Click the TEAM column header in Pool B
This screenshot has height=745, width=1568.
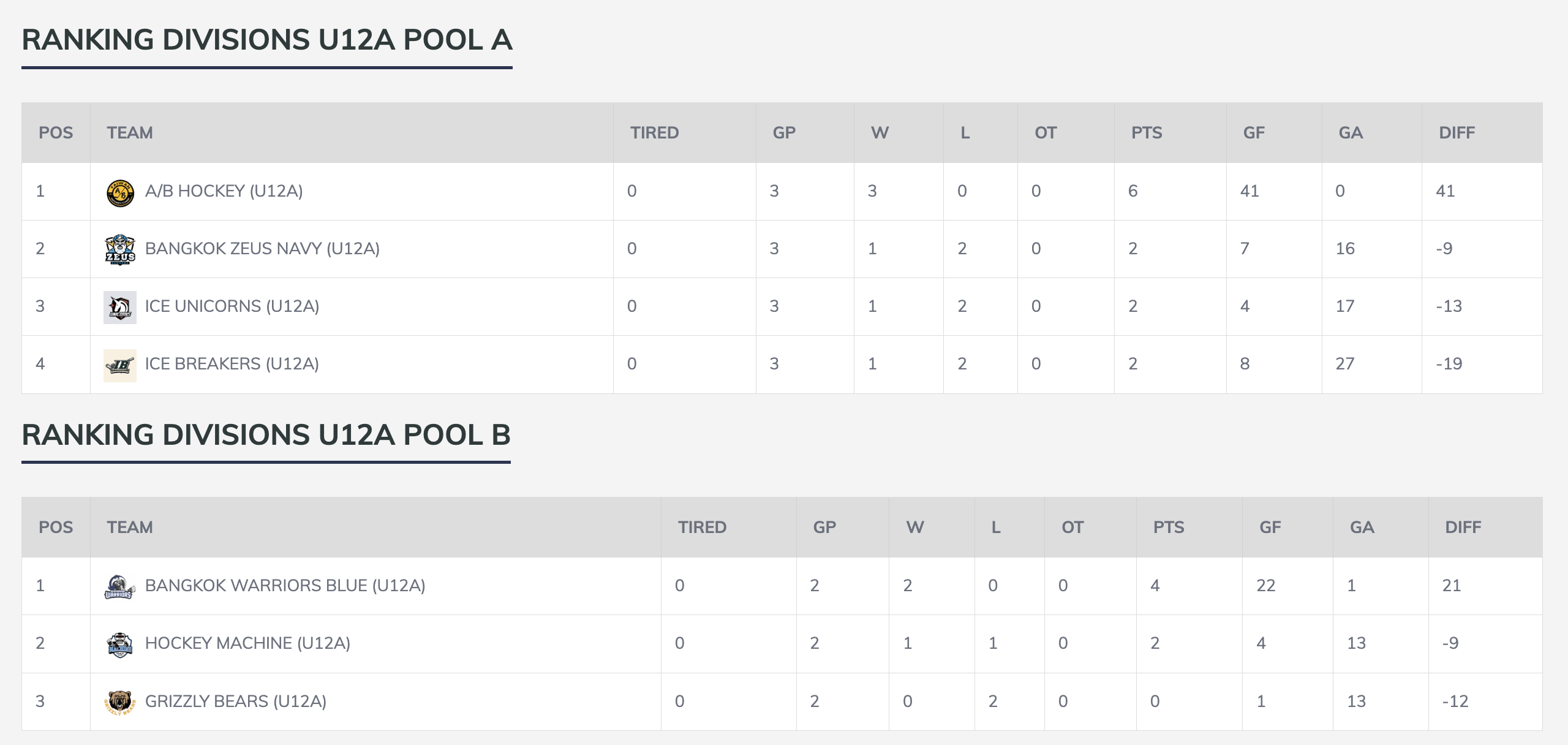[130, 528]
